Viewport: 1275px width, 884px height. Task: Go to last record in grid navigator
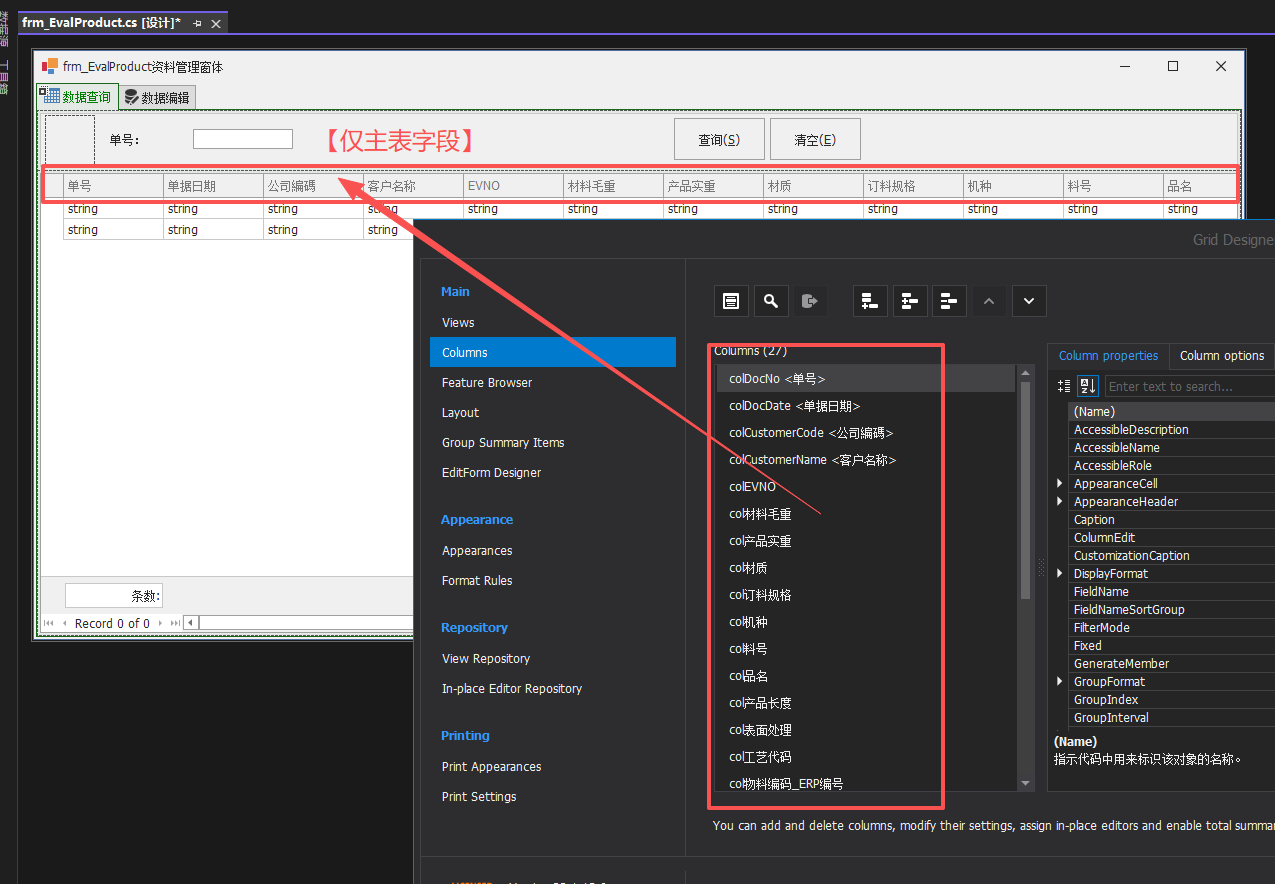176,623
